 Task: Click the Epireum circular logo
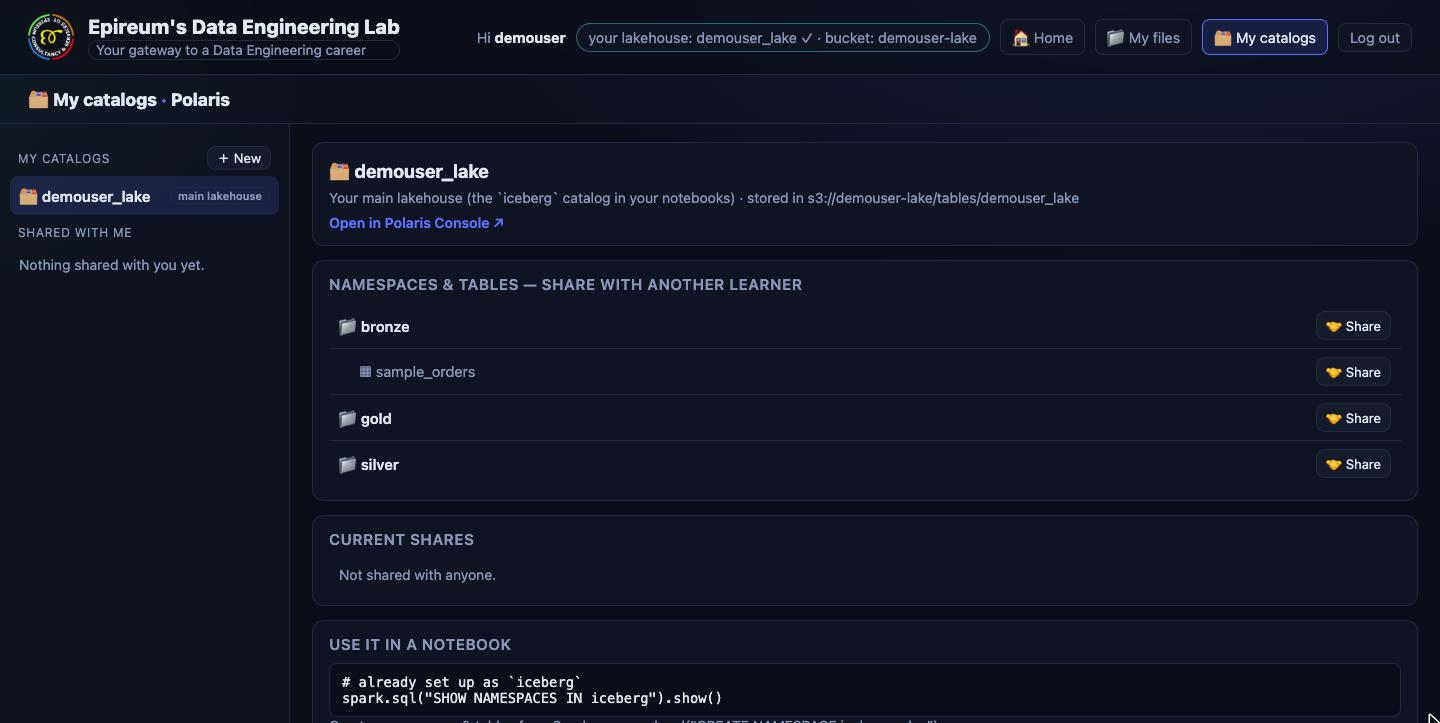51,38
